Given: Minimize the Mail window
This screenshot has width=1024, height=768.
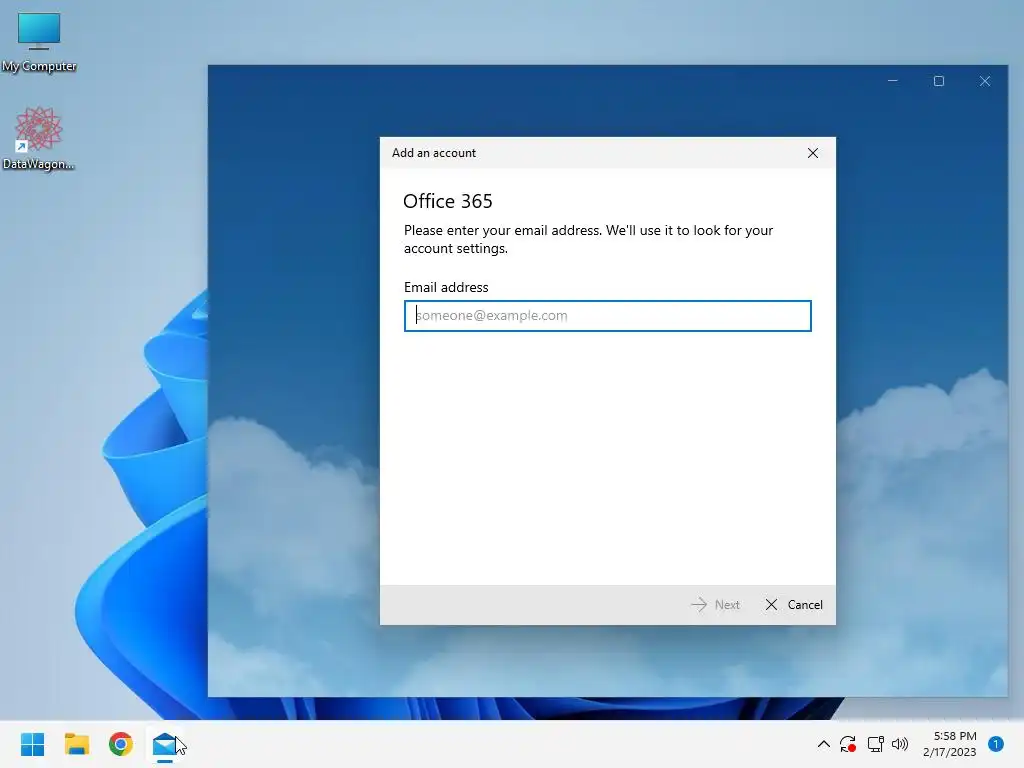Looking at the screenshot, I should [893, 81].
